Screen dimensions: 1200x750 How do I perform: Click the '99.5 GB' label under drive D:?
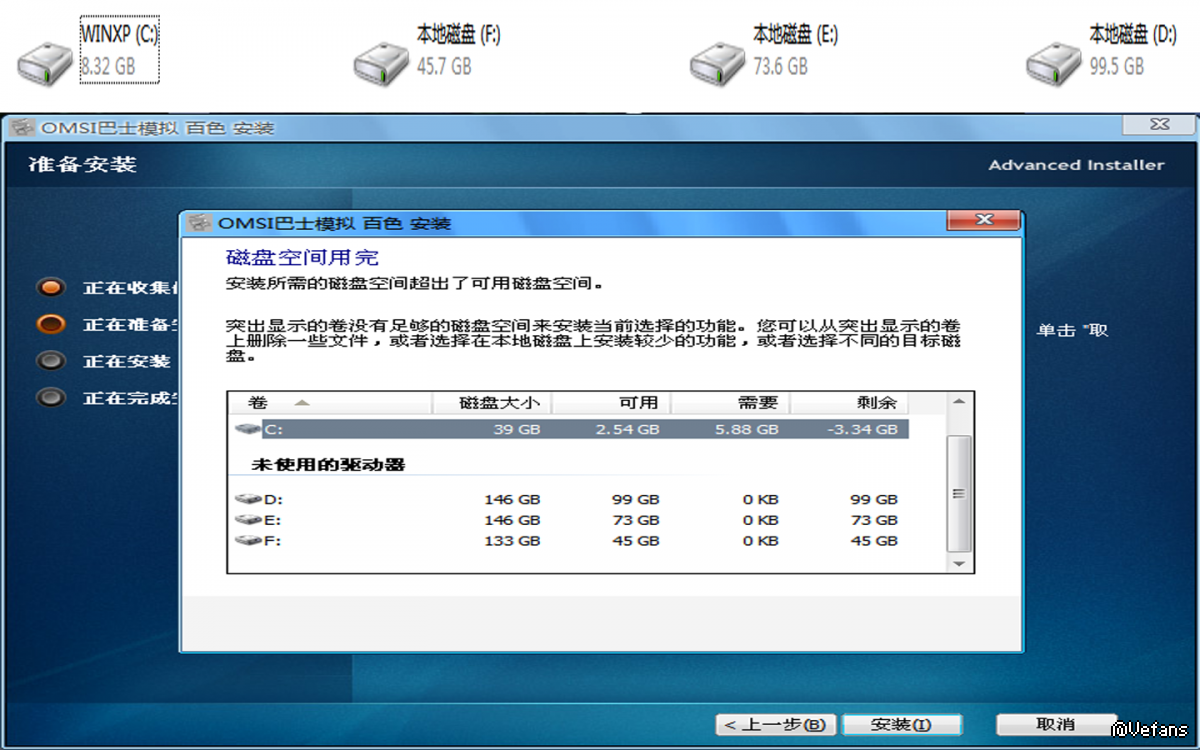(1117, 67)
